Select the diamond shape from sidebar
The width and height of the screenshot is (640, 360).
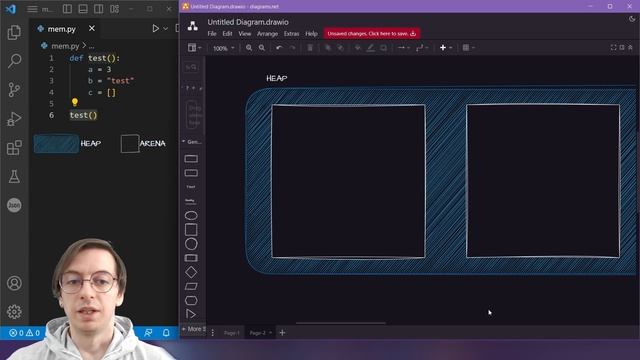[191, 272]
